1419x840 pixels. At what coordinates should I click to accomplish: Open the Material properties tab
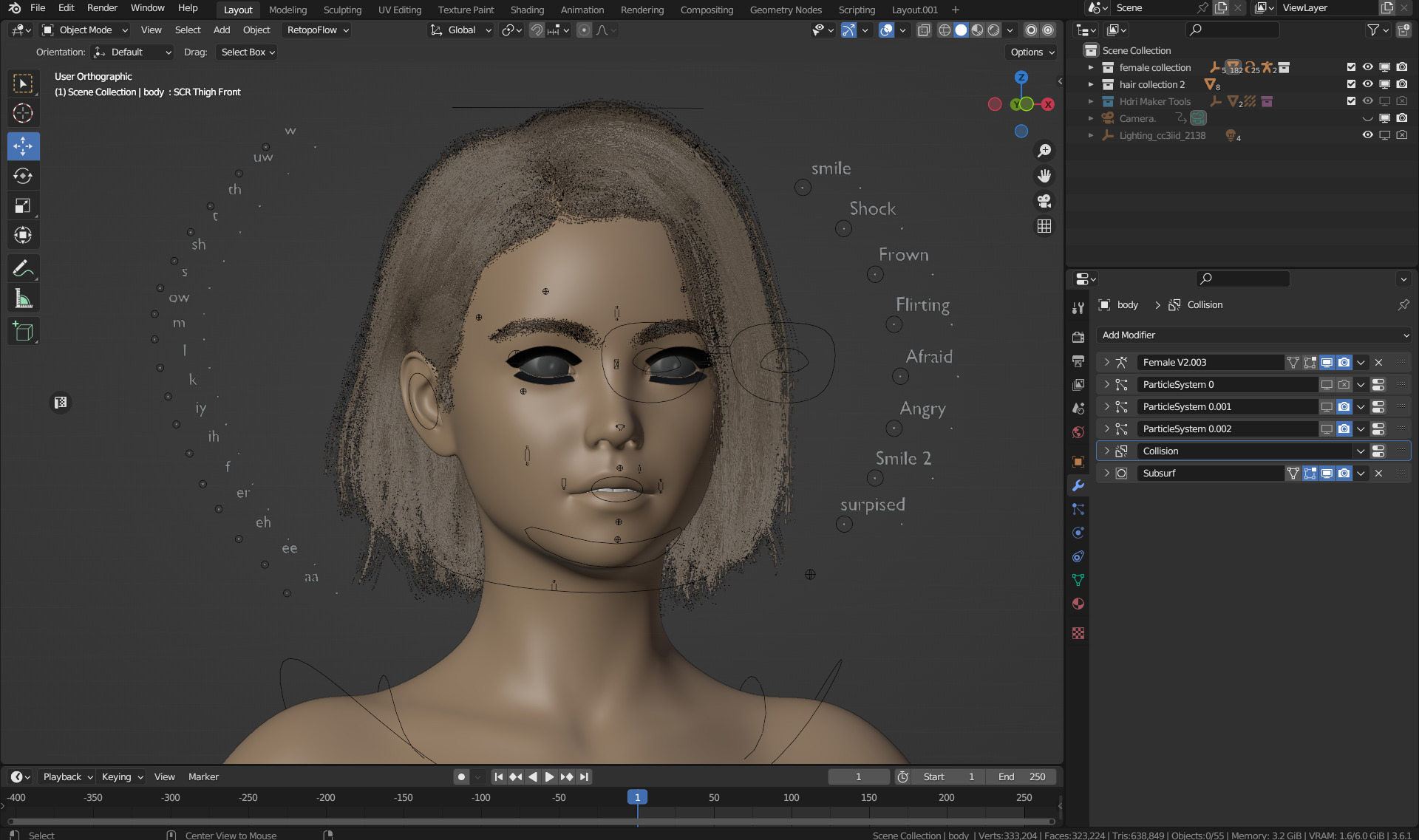[x=1078, y=604]
